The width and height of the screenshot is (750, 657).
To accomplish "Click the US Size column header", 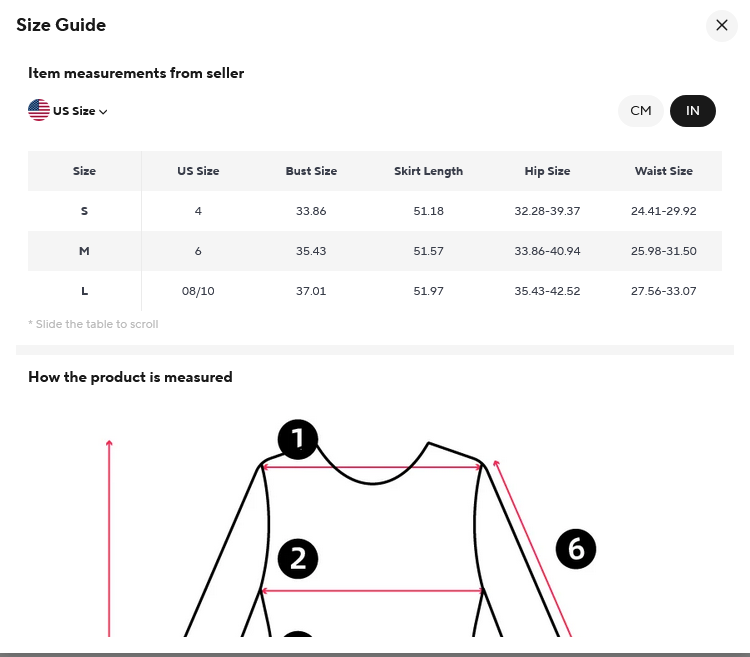I will 198,171.
